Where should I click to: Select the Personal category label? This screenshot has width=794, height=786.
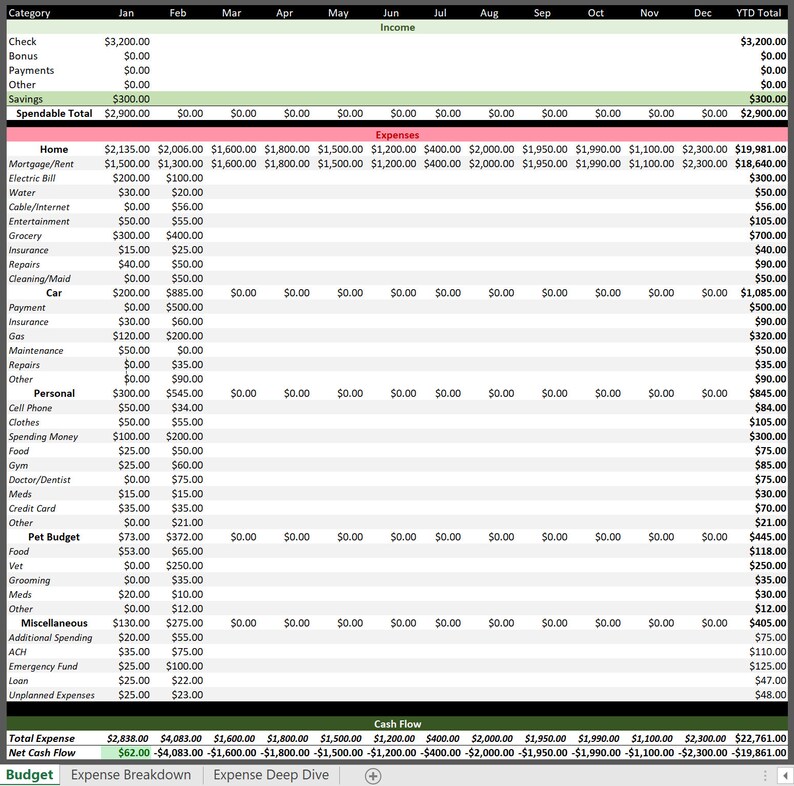coord(54,394)
